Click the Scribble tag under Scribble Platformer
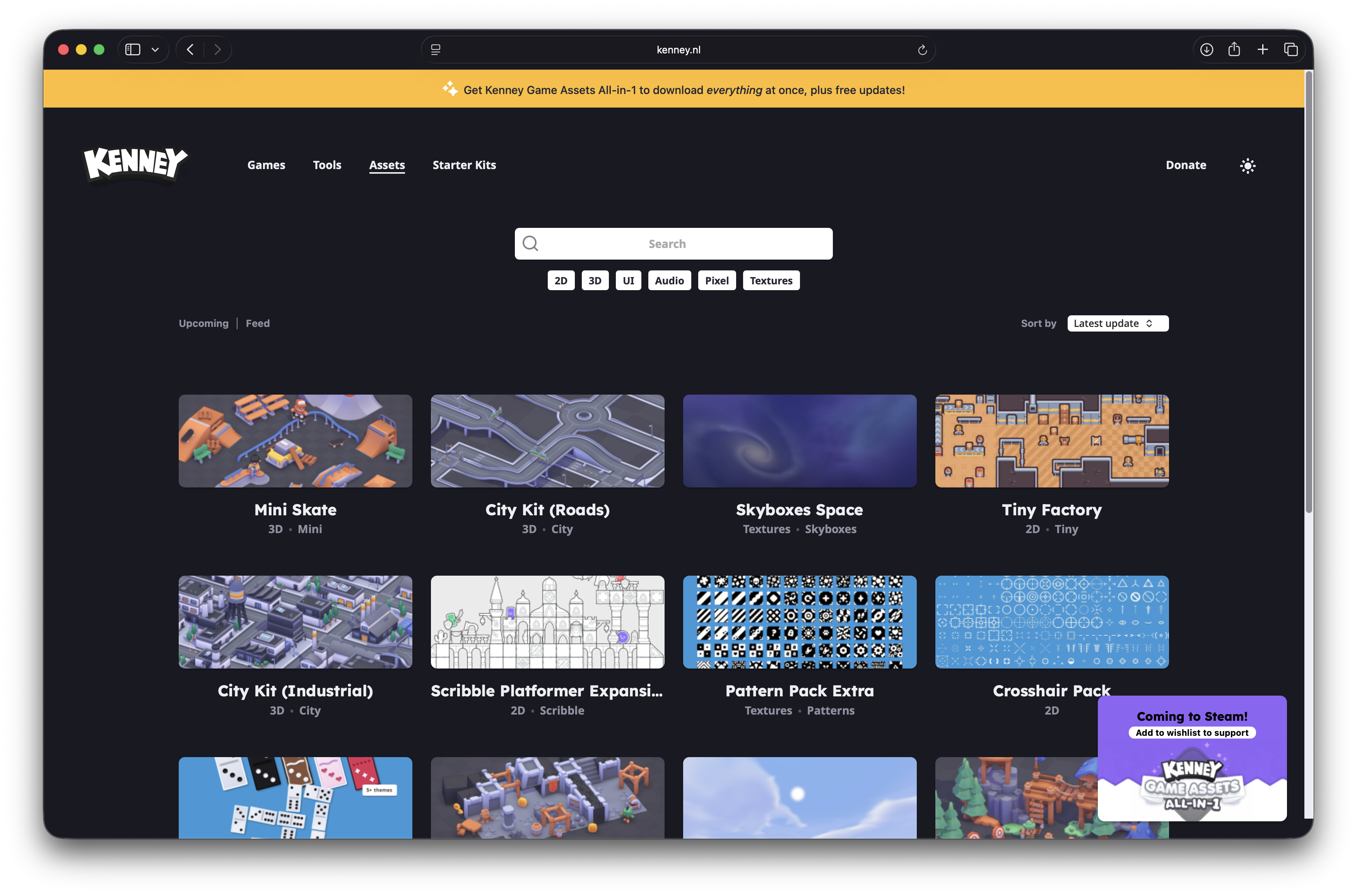This screenshot has width=1357, height=896. click(x=562, y=710)
